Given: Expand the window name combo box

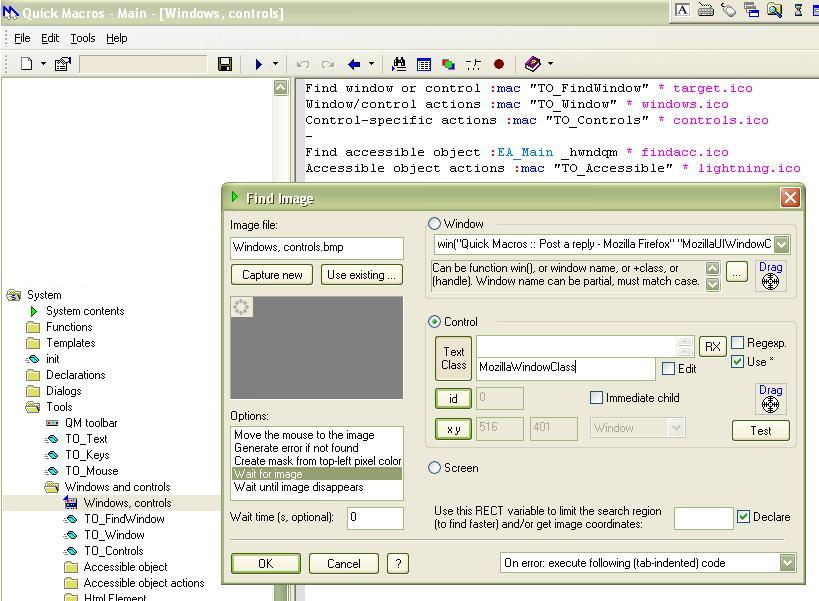Looking at the screenshot, I should [x=781, y=244].
